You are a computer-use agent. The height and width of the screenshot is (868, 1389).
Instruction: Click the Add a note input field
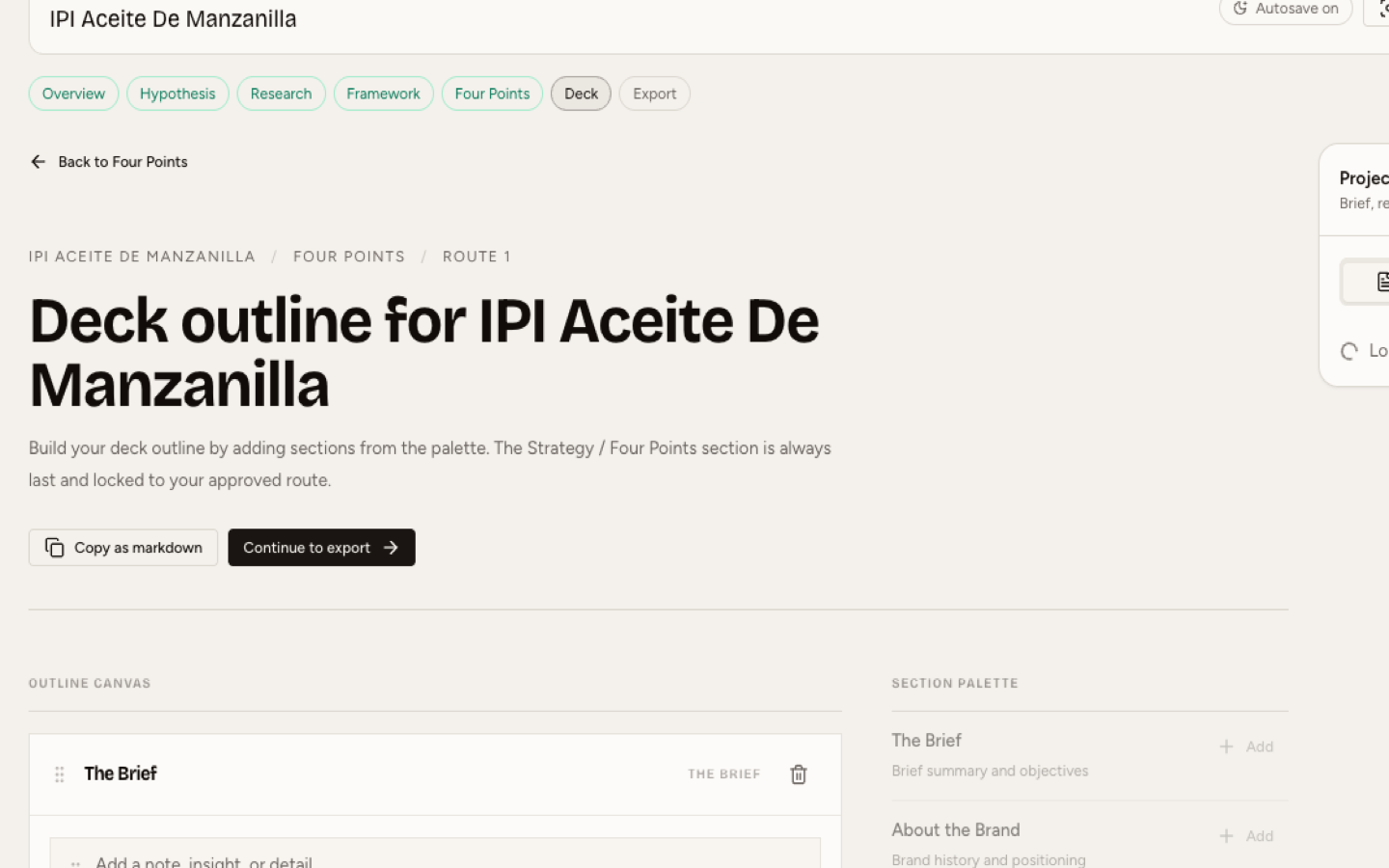[435, 854]
